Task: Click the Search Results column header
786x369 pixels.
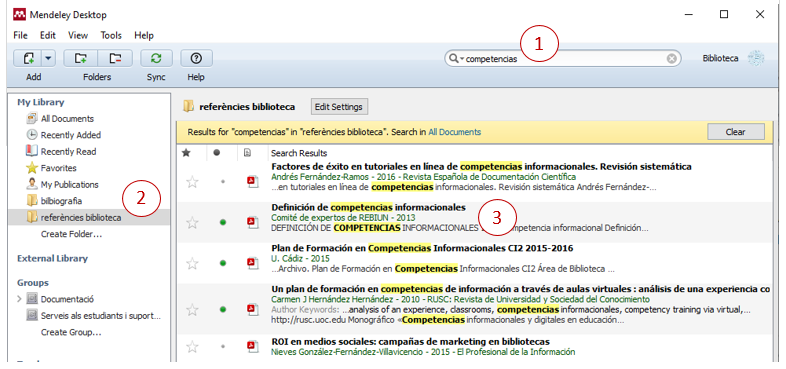Action: point(299,153)
